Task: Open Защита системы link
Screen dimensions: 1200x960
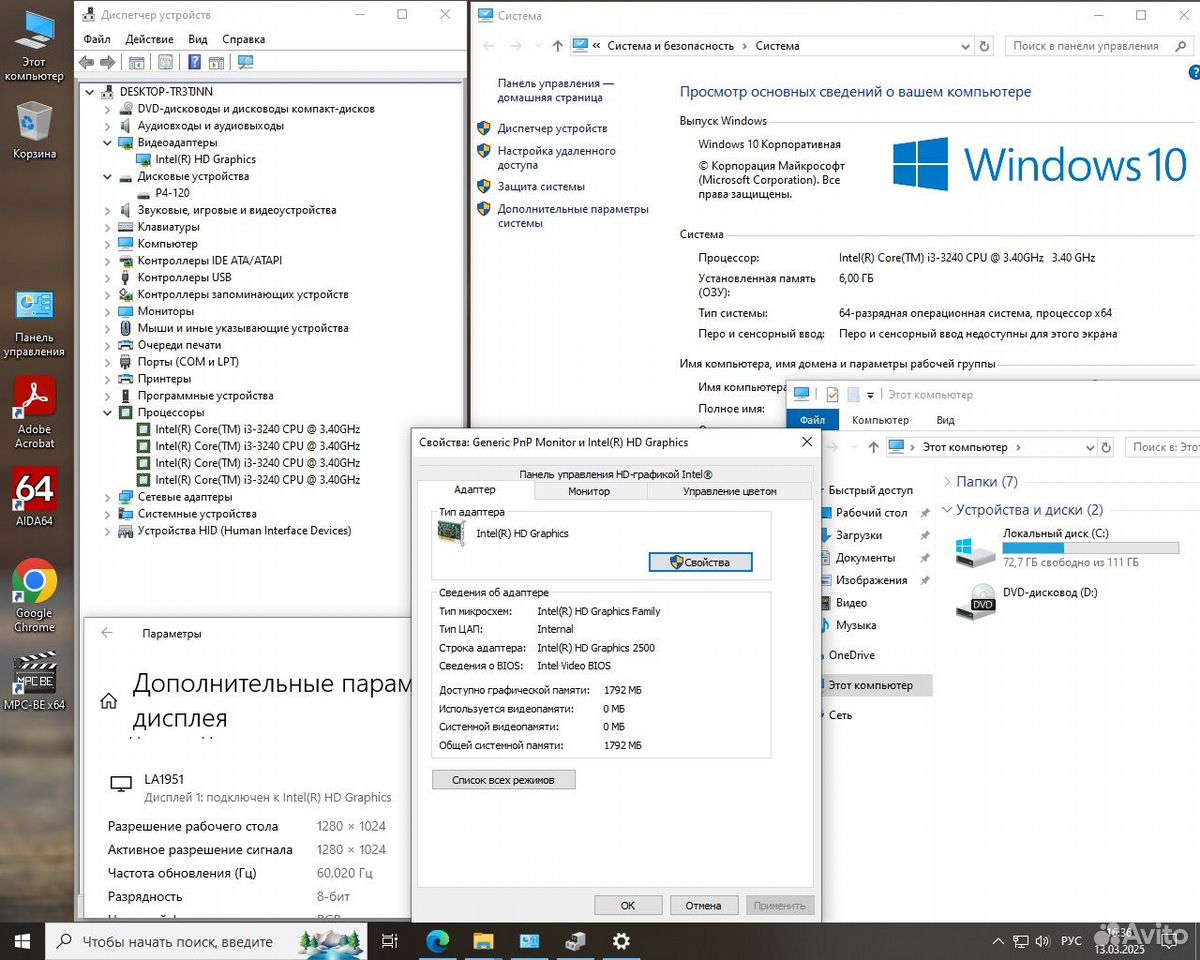Action: pyautogui.click(x=541, y=186)
